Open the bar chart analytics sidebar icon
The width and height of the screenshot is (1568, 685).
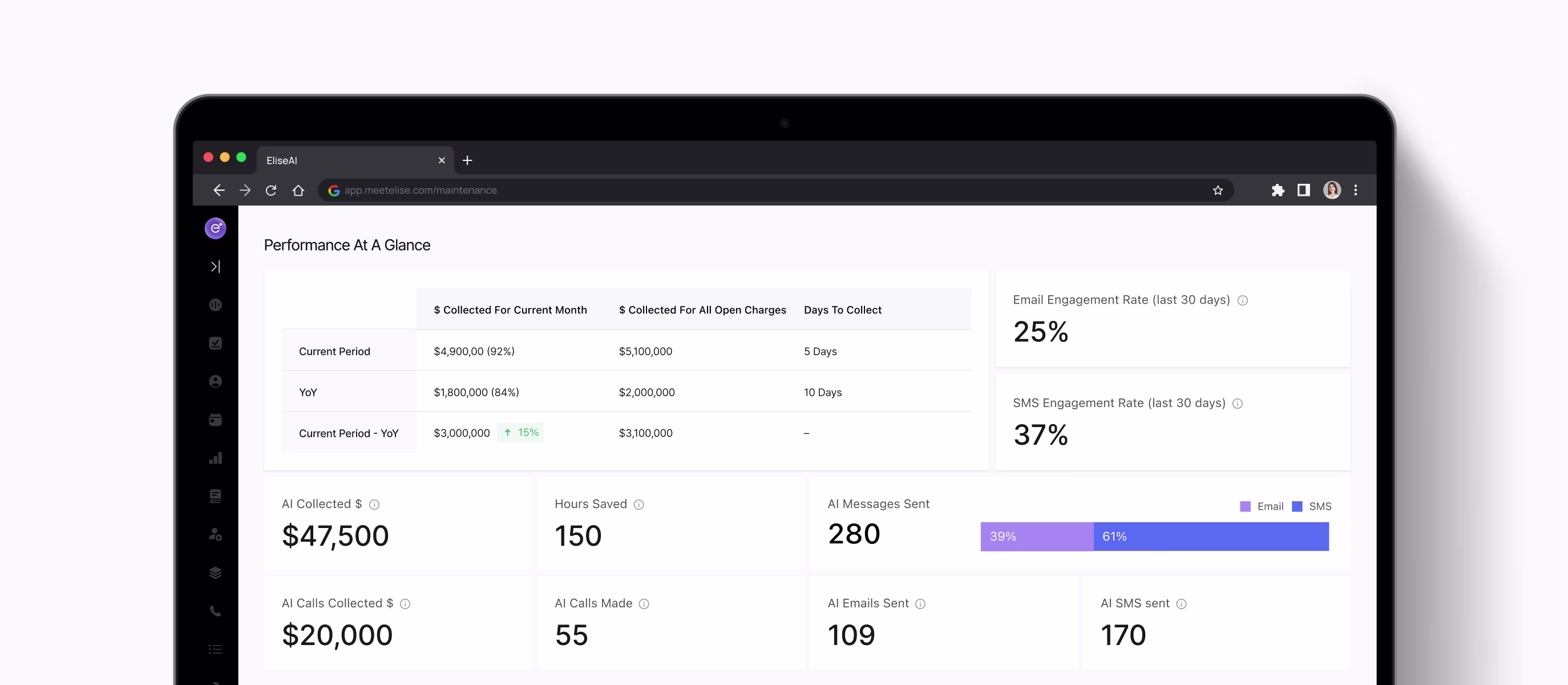(215, 458)
